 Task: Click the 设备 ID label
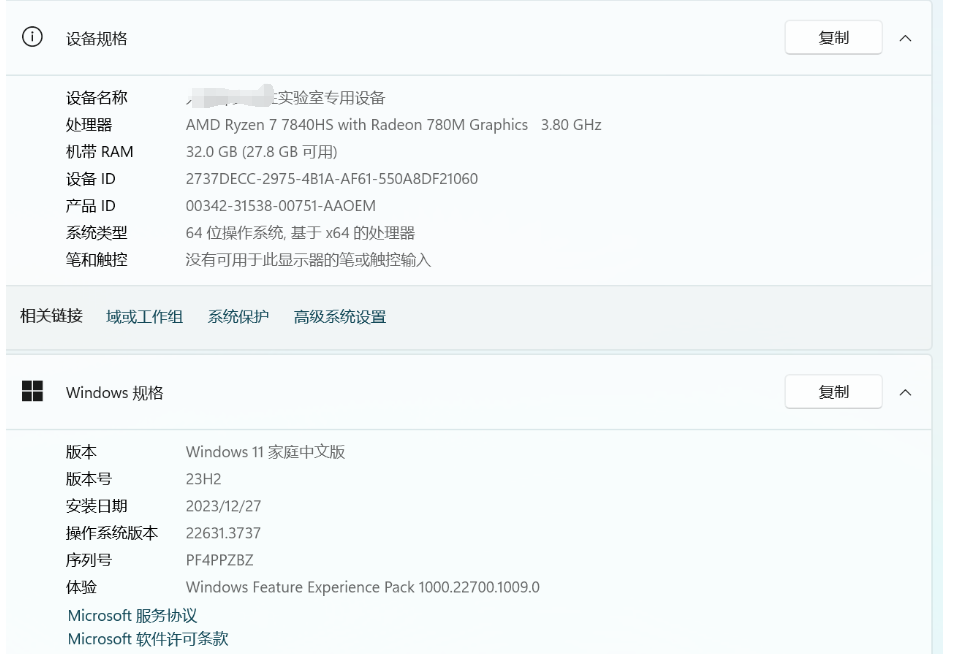(90, 179)
